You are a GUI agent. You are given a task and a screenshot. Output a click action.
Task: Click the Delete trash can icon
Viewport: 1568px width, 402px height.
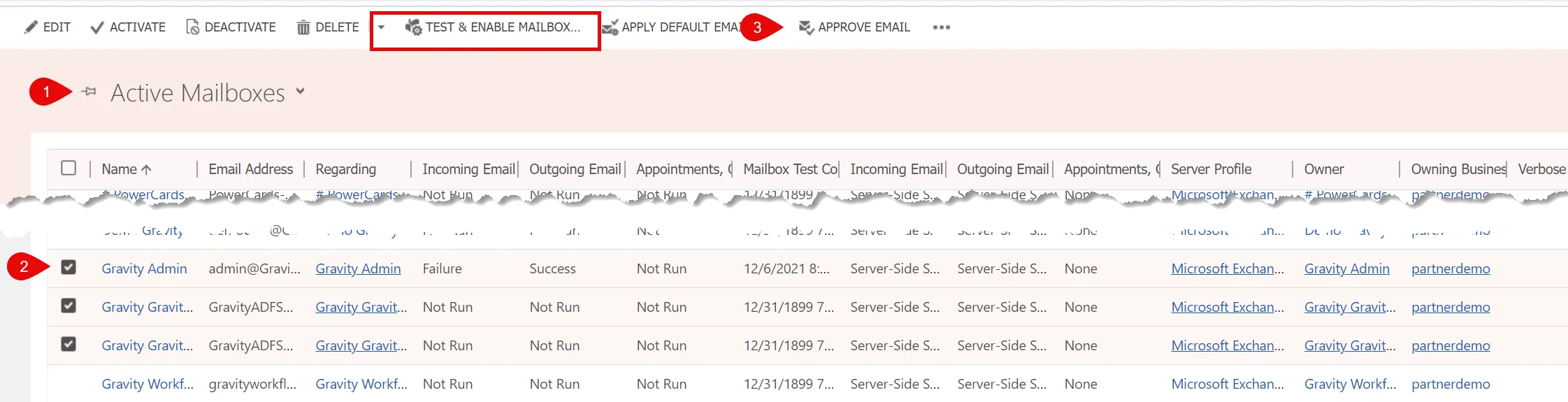(x=303, y=27)
